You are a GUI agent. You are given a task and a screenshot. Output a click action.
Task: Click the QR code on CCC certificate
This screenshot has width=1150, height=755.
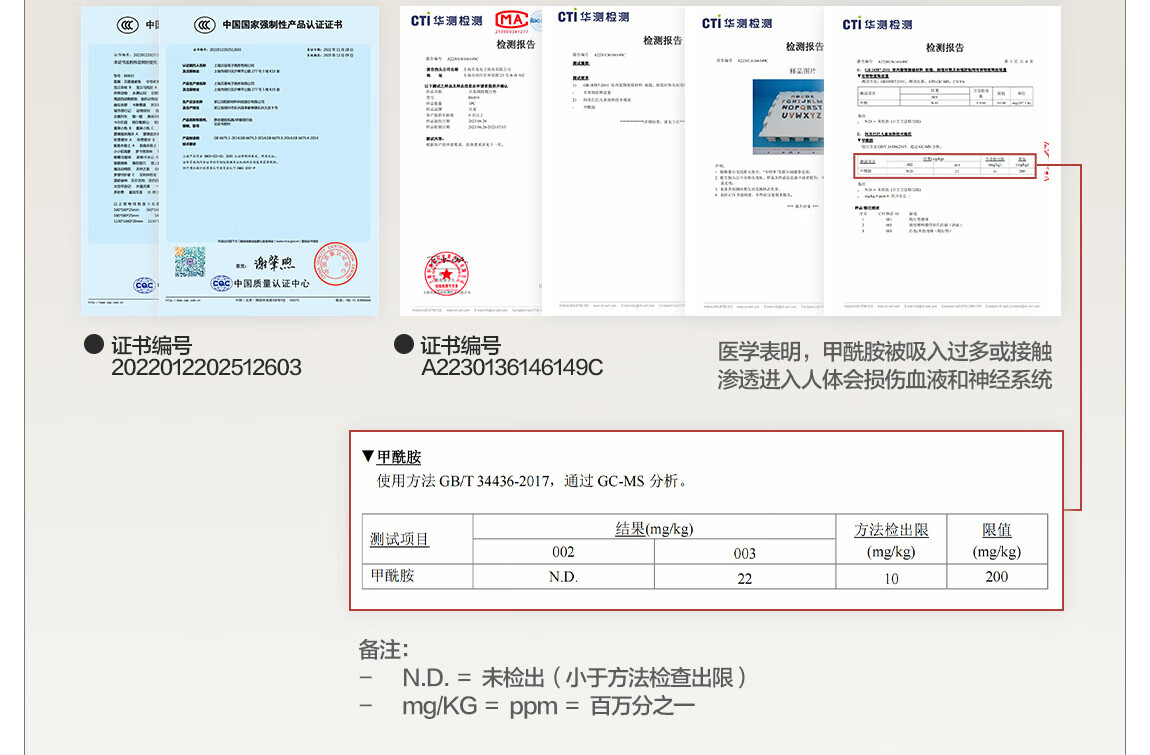click(190, 262)
